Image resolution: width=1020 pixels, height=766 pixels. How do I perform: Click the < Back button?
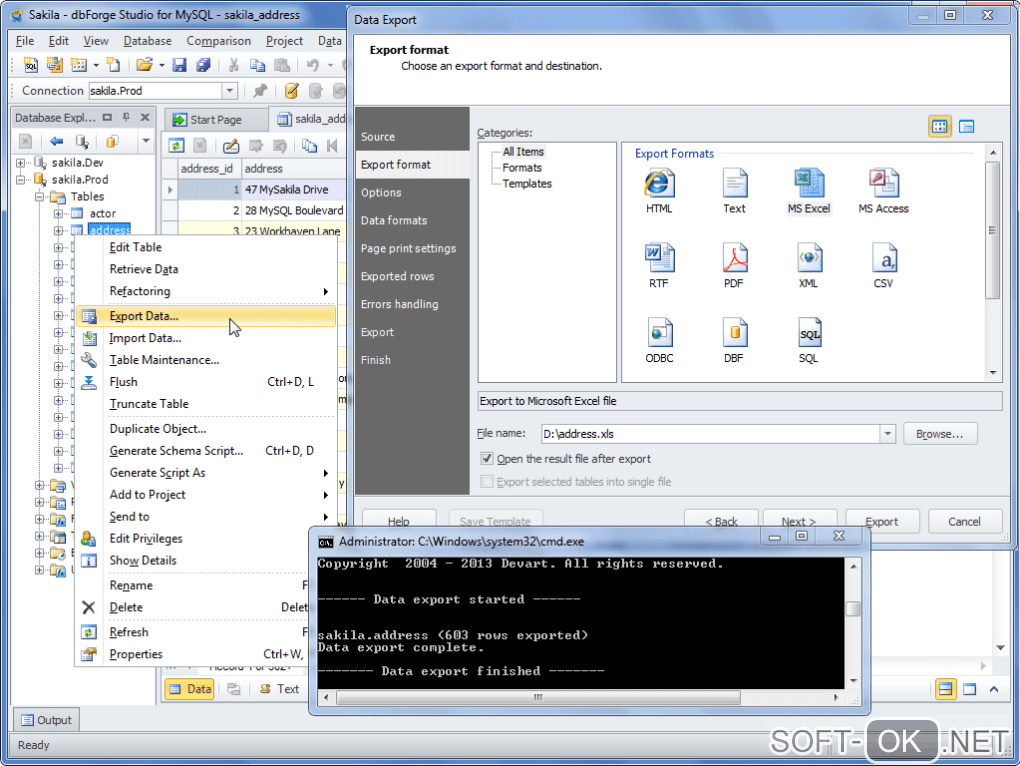[x=721, y=521]
